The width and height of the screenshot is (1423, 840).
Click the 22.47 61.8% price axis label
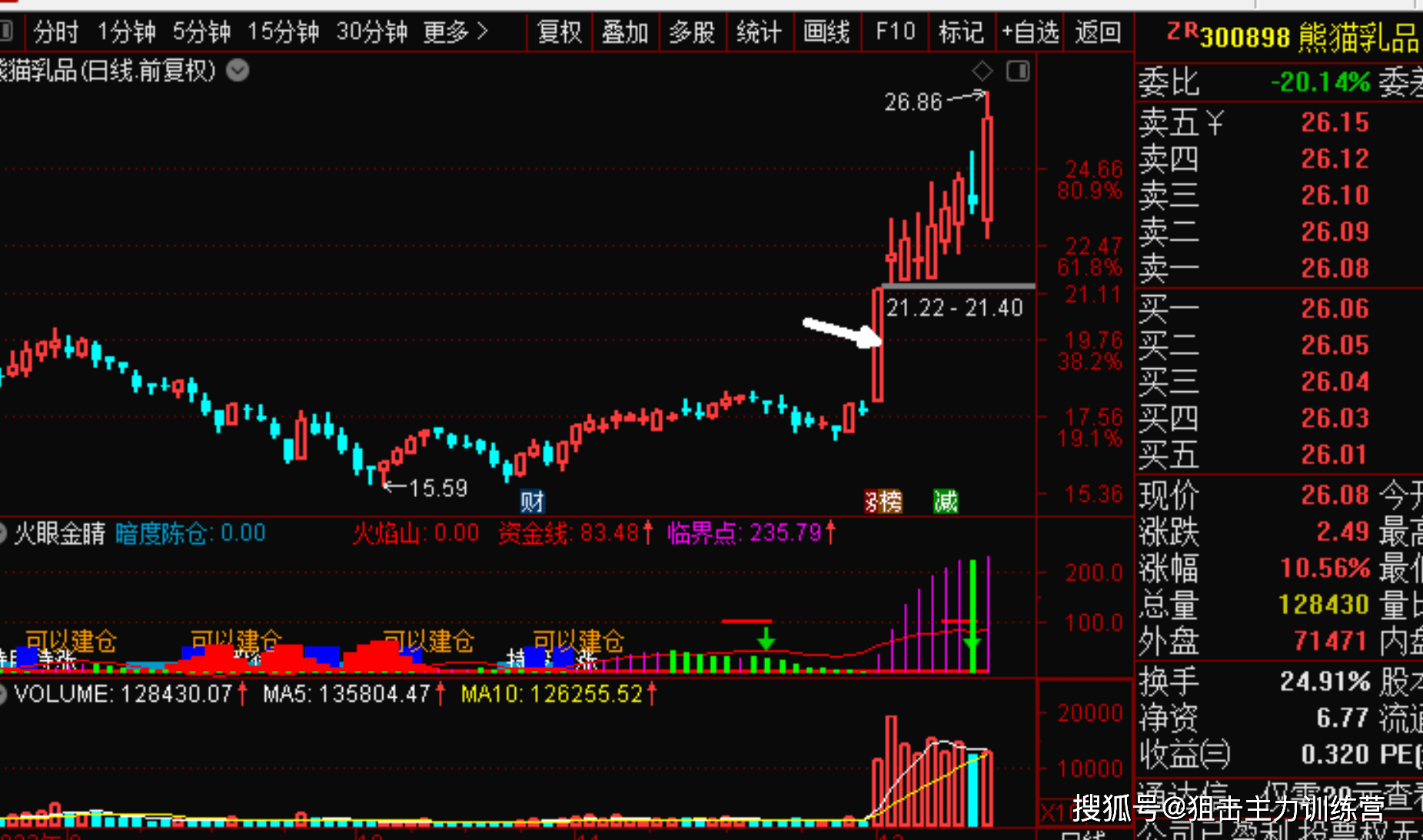[1091, 257]
